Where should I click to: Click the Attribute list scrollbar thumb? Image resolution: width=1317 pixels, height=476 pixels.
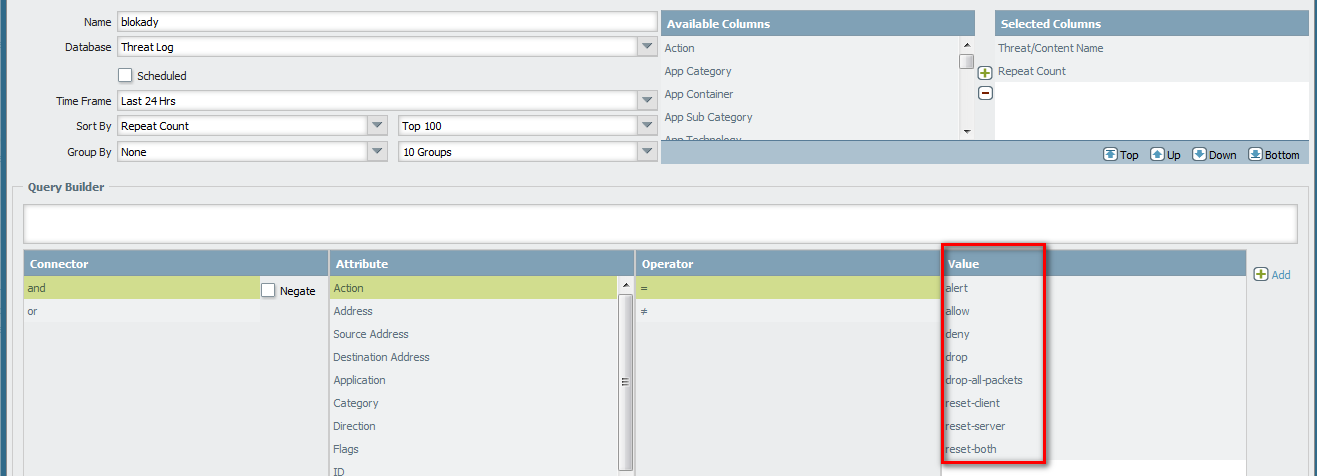coord(625,381)
